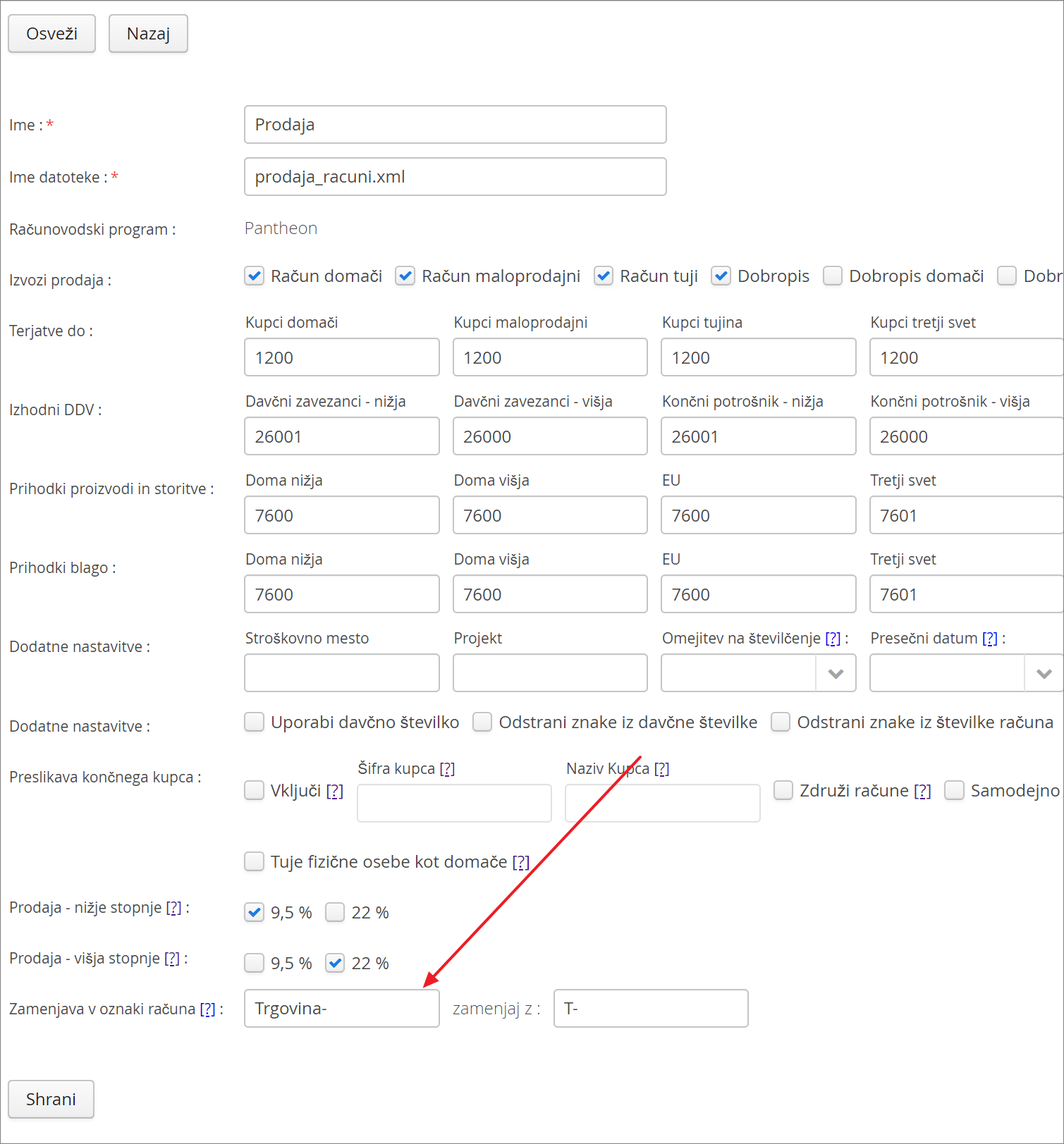Open the help mark for Združi račune
The height and width of the screenshot is (1144, 1064).
(922, 792)
